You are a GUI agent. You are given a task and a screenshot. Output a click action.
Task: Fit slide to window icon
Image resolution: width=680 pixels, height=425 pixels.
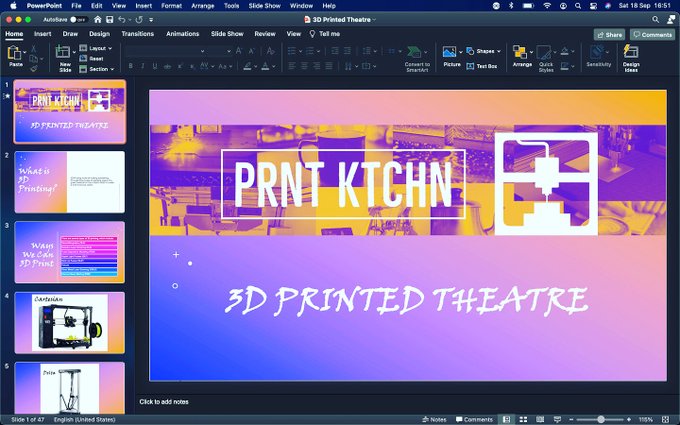[x=666, y=419]
